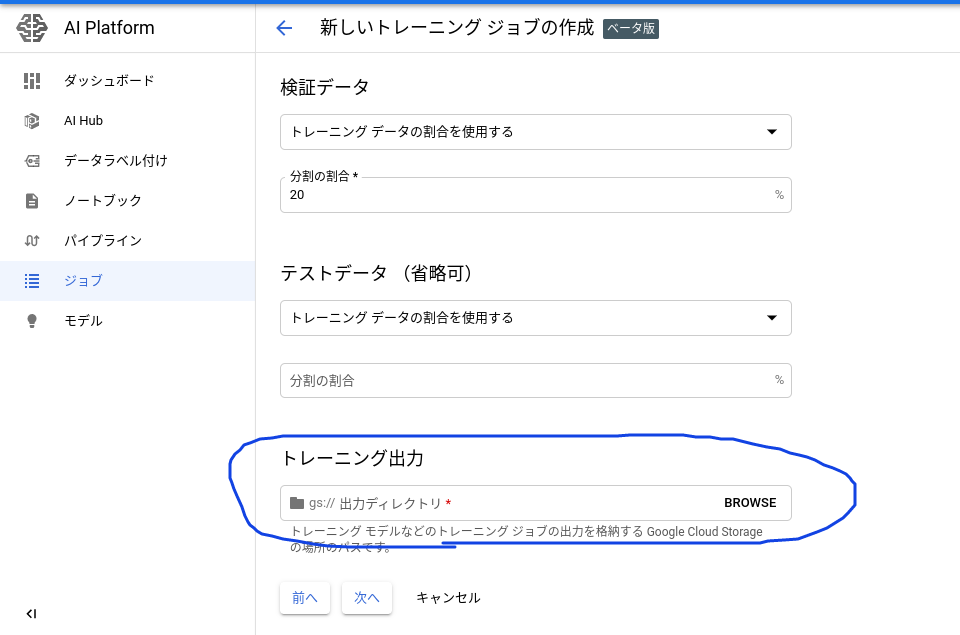Viewport: 960px width, 635px height.
Task: Open パイプライン in the sidebar
Action: coord(127,241)
